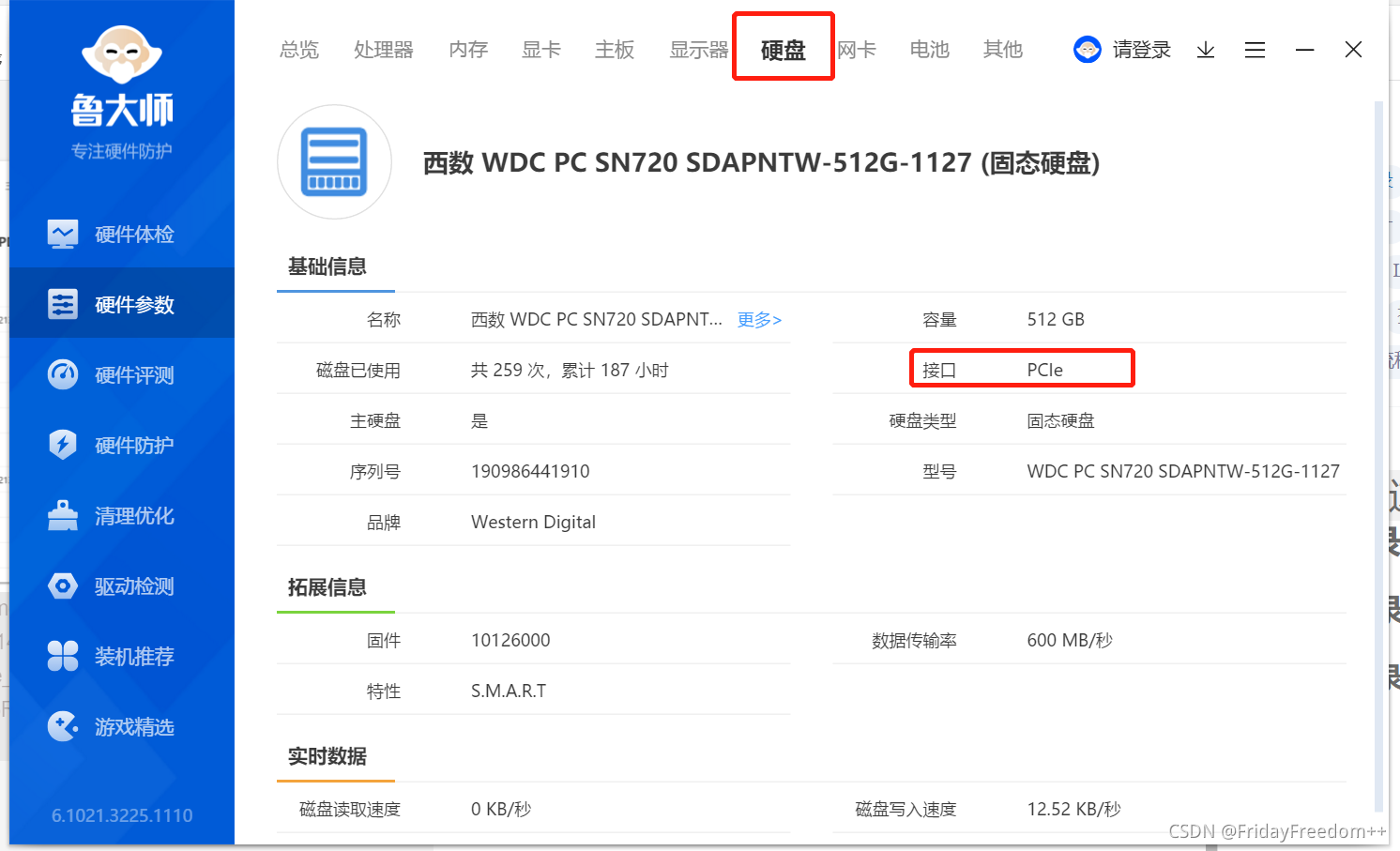Select the 游戏精选 sidebar label
This screenshot has height=851, width=1400.
[x=134, y=726]
